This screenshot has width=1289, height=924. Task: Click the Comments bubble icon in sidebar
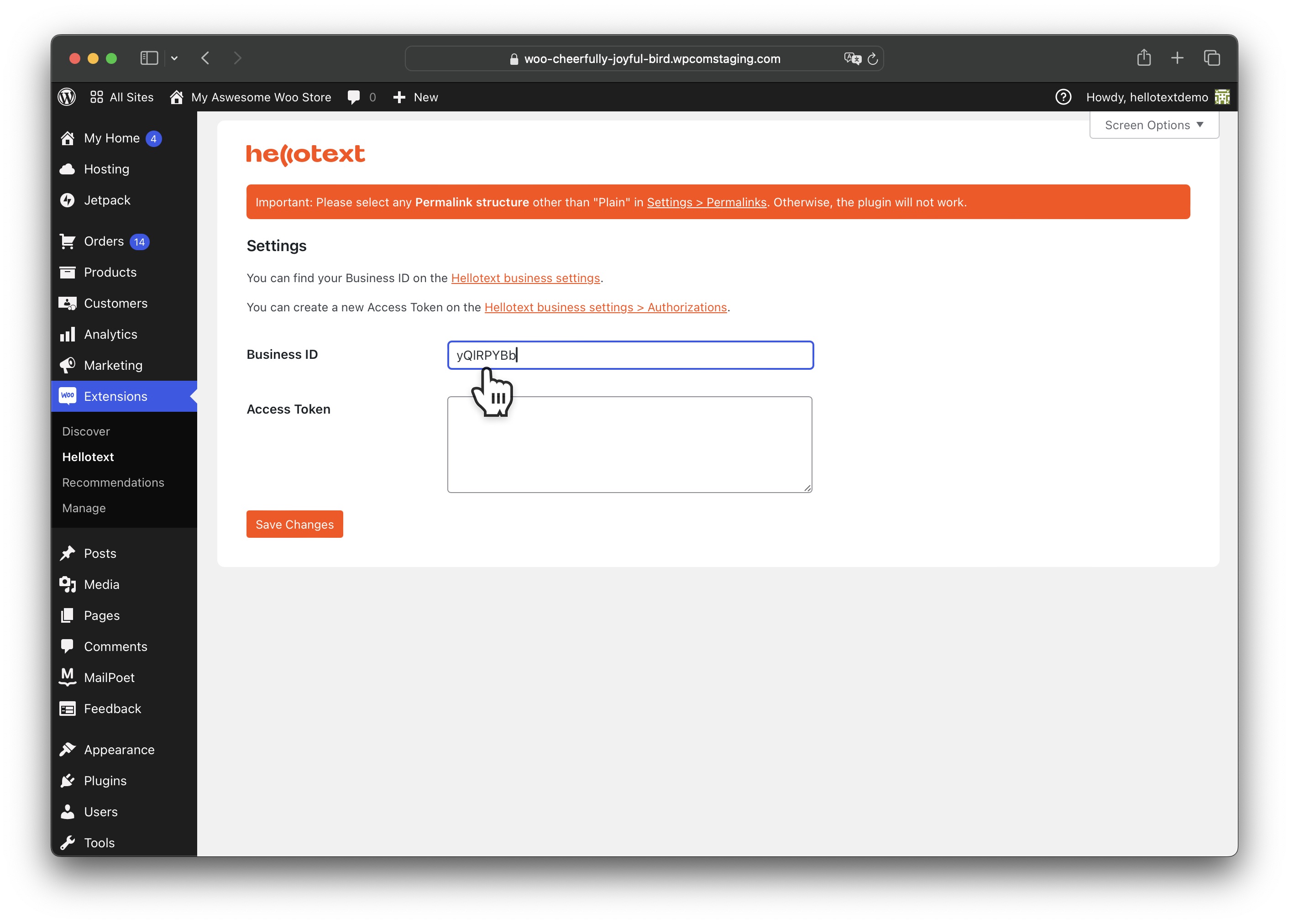(x=68, y=646)
